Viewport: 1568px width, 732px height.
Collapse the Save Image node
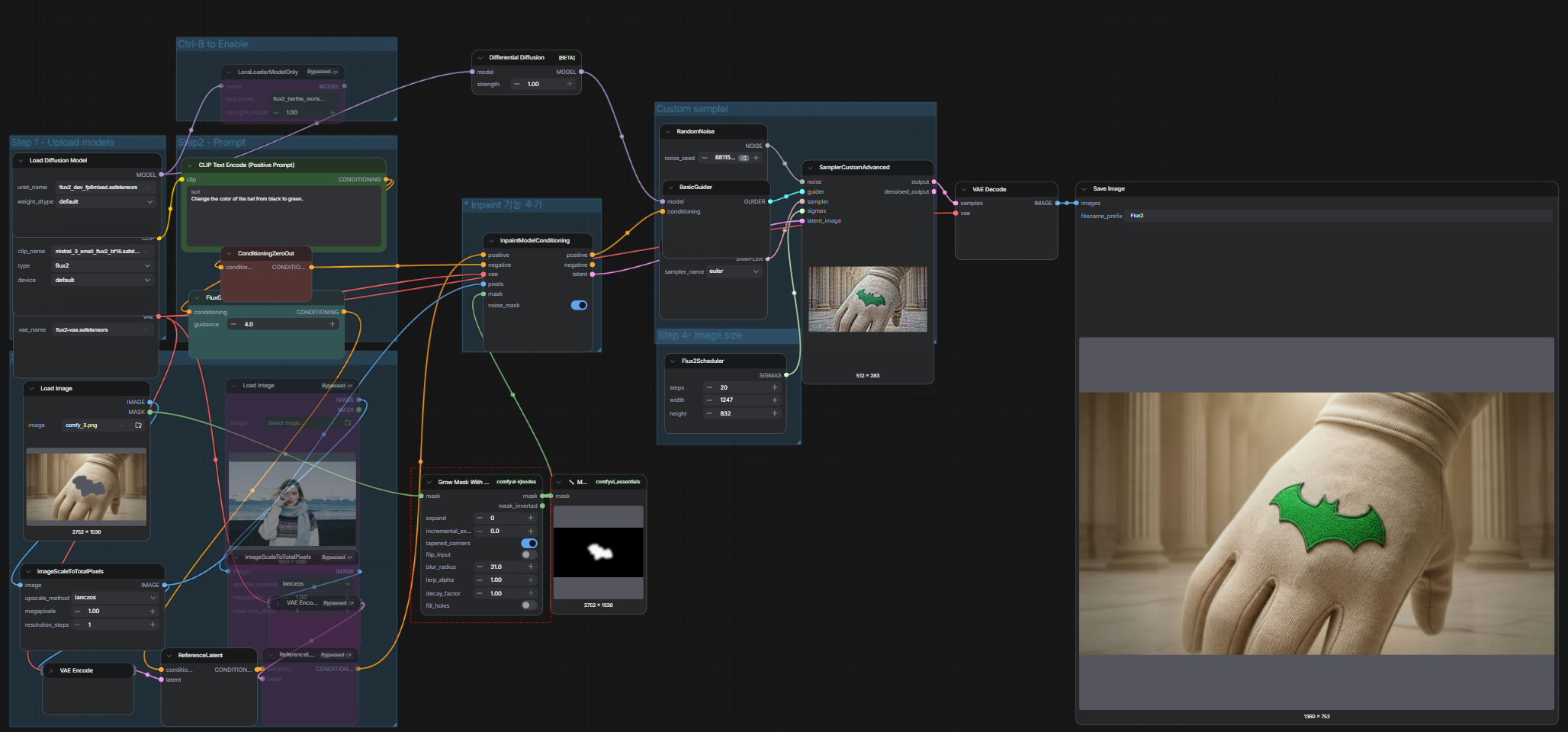(1084, 188)
